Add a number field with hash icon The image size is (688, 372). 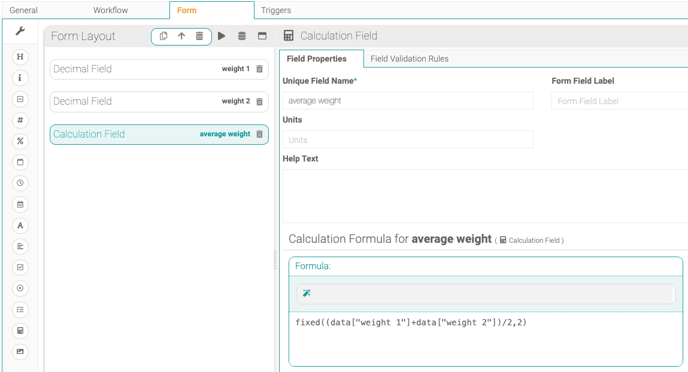[x=20, y=120]
